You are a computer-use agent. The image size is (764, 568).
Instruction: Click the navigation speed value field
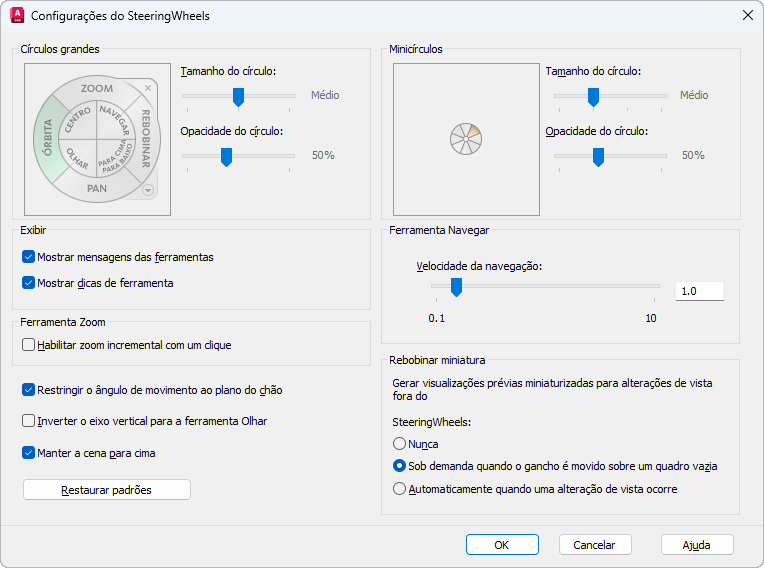point(699,291)
